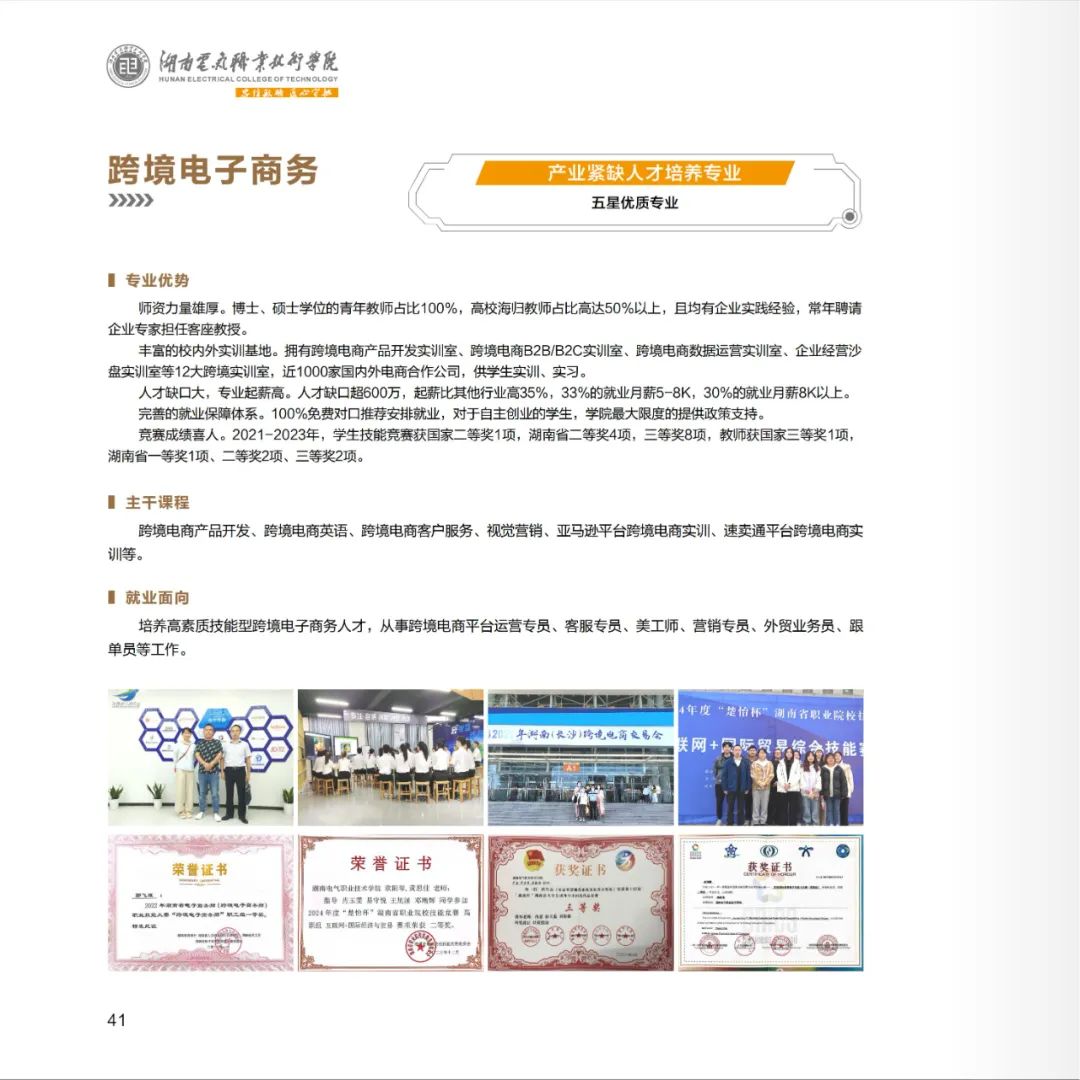
Task: Click the orange 产业紧缺人才培养专业 banner
Action: point(634,173)
